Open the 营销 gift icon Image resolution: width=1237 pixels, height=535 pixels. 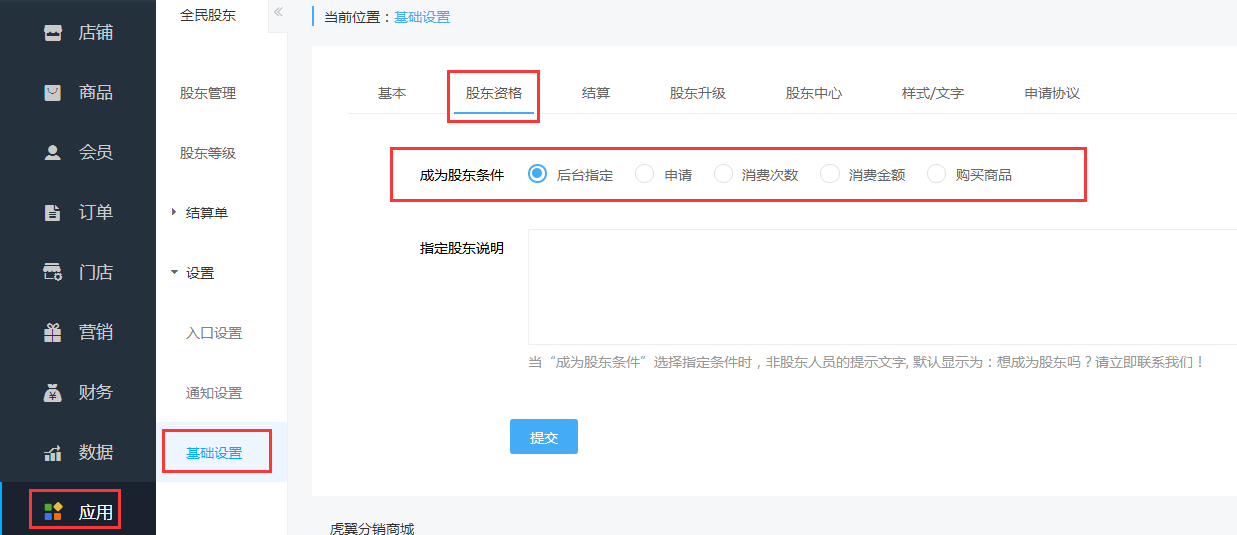click(x=53, y=333)
